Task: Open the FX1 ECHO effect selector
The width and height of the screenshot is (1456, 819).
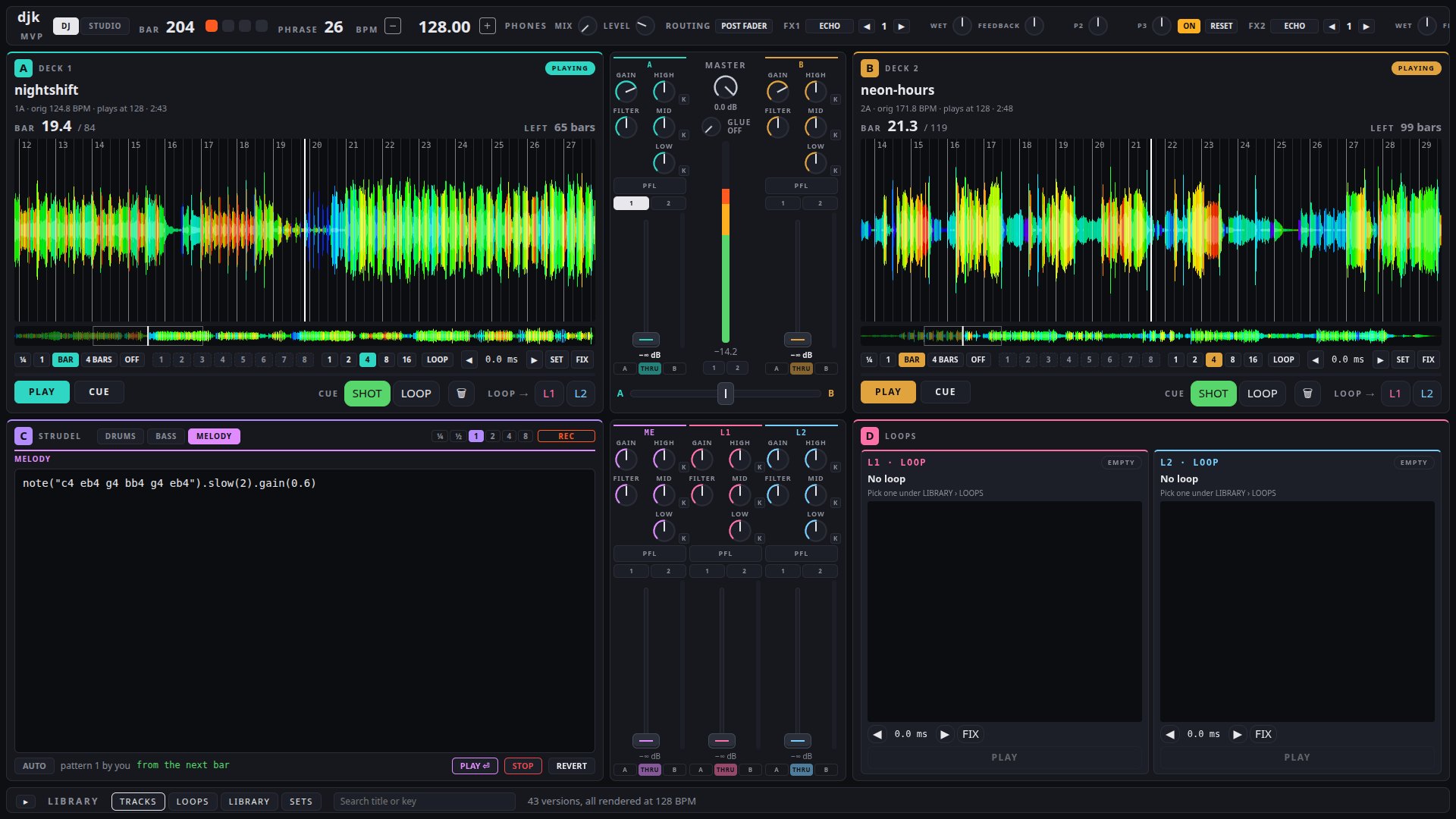Action: coord(829,26)
